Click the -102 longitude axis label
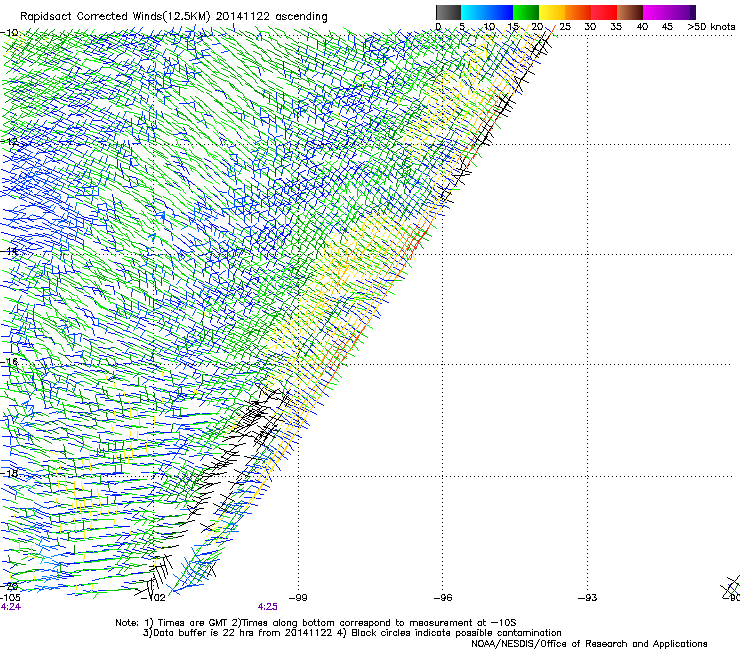 (x=153, y=598)
